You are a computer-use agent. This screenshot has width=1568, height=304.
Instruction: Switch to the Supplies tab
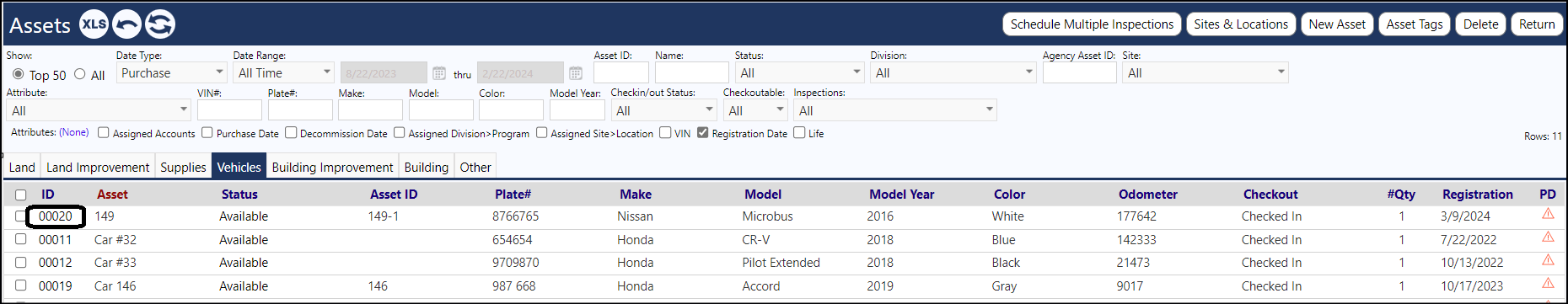183,167
